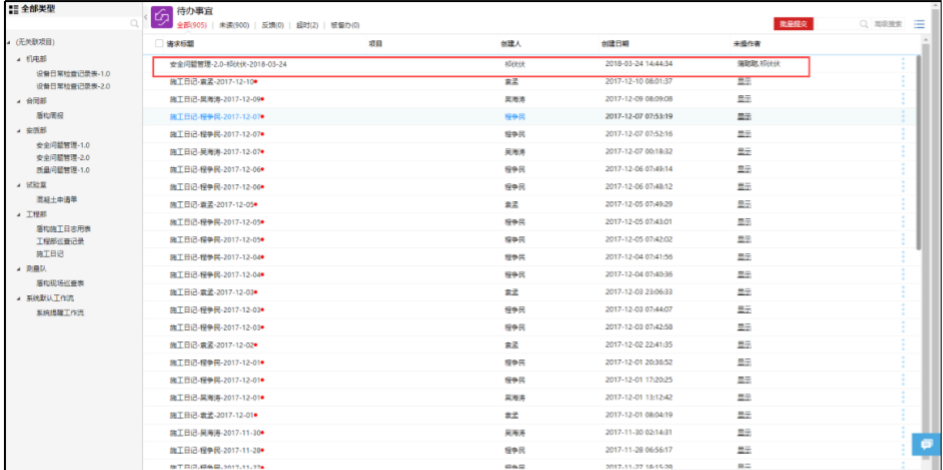Viewport: 943px width, 470px height.
Task: Click the 创建人 column header
Action: pos(512,43)
